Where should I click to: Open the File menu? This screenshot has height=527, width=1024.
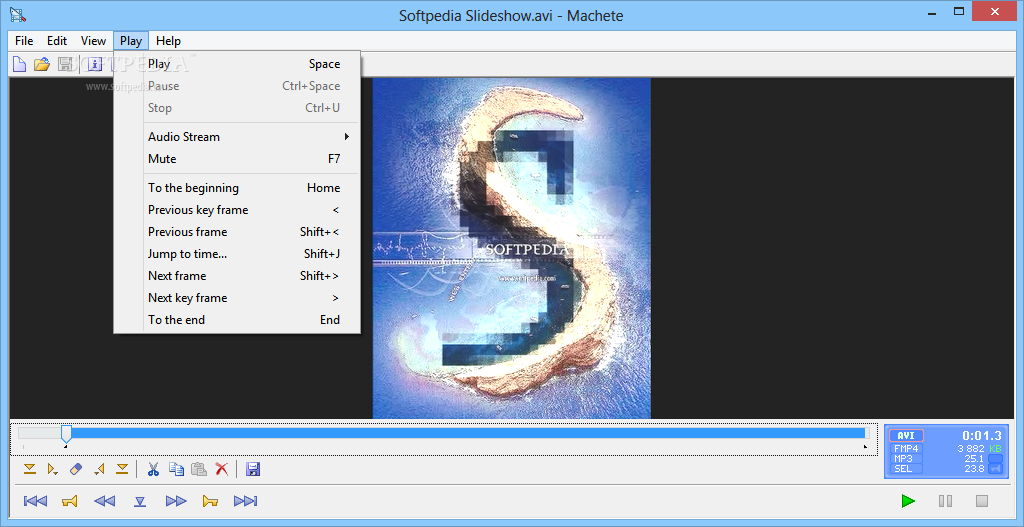24,40
